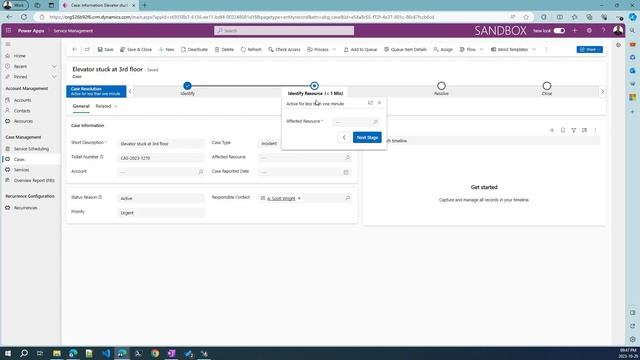This screenshot has width=640, height=360.
Task: Assign the case to someone
Action: coord(443,49)
